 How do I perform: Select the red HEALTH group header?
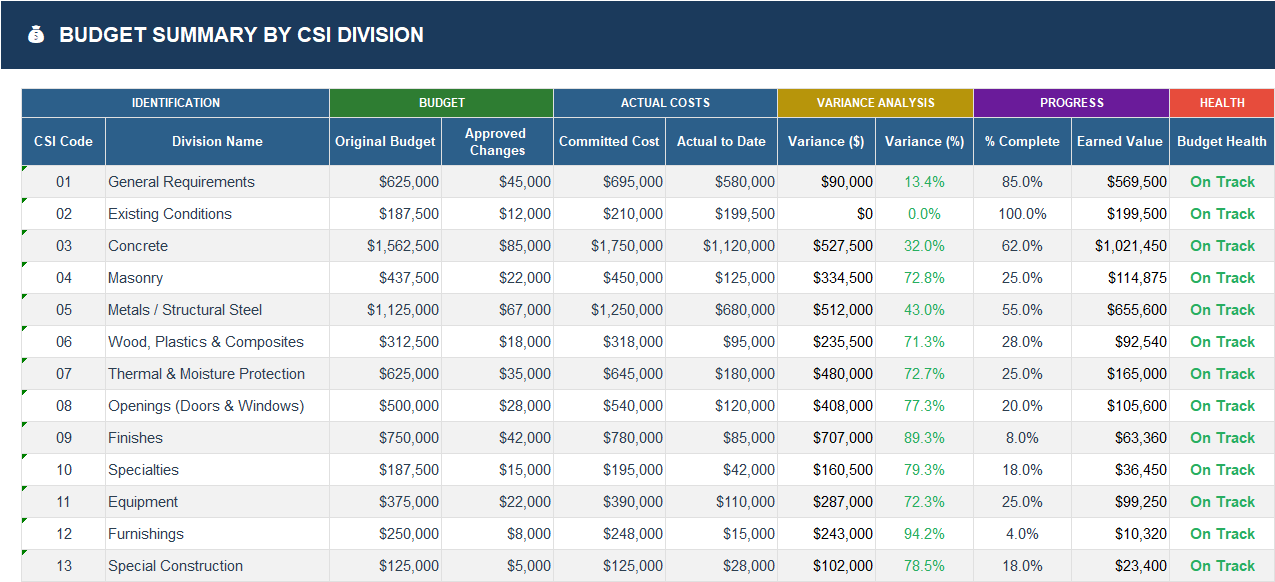[1222, 103]
